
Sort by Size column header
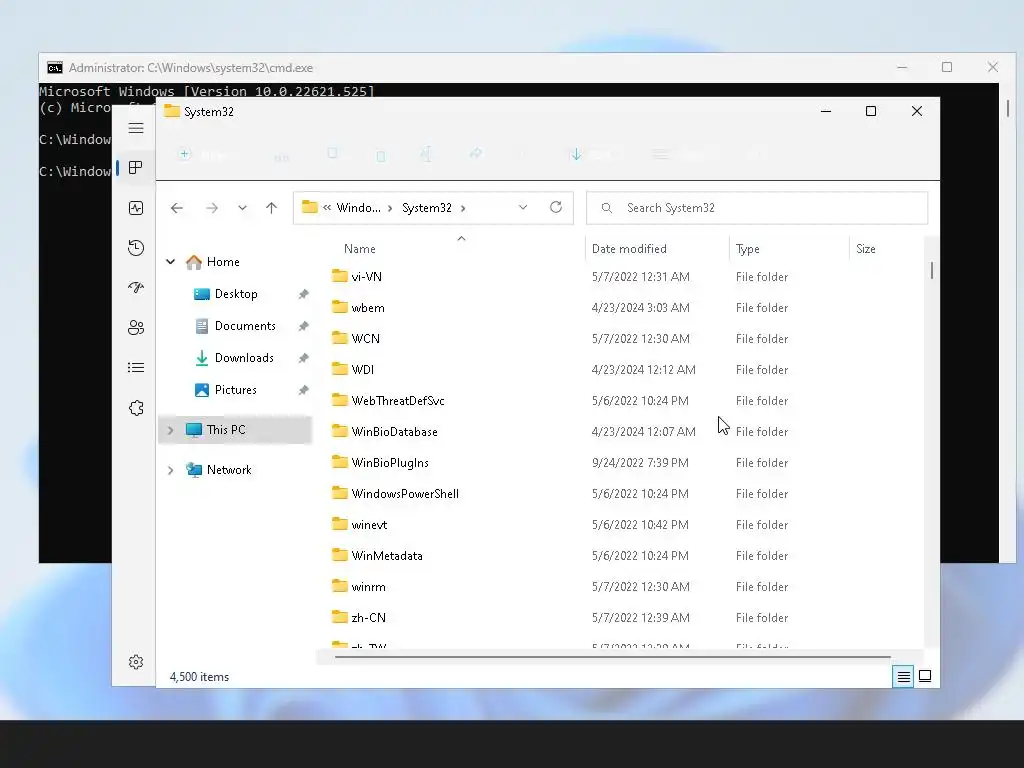(x=866, y=249)
